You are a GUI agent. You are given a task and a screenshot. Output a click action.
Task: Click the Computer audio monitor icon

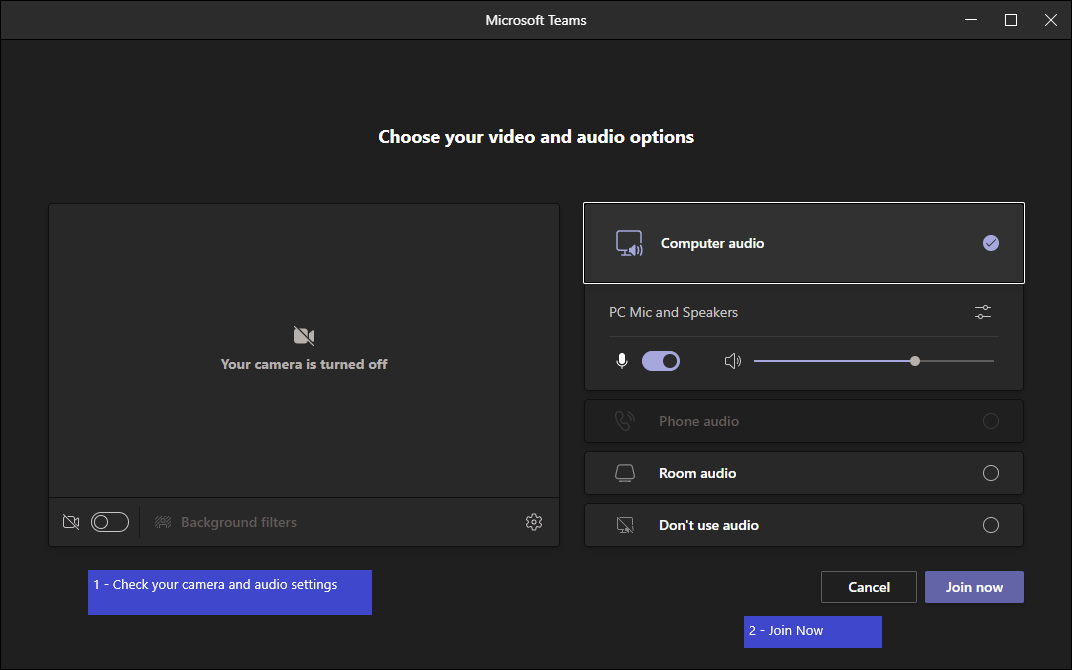tap(629, 243)
